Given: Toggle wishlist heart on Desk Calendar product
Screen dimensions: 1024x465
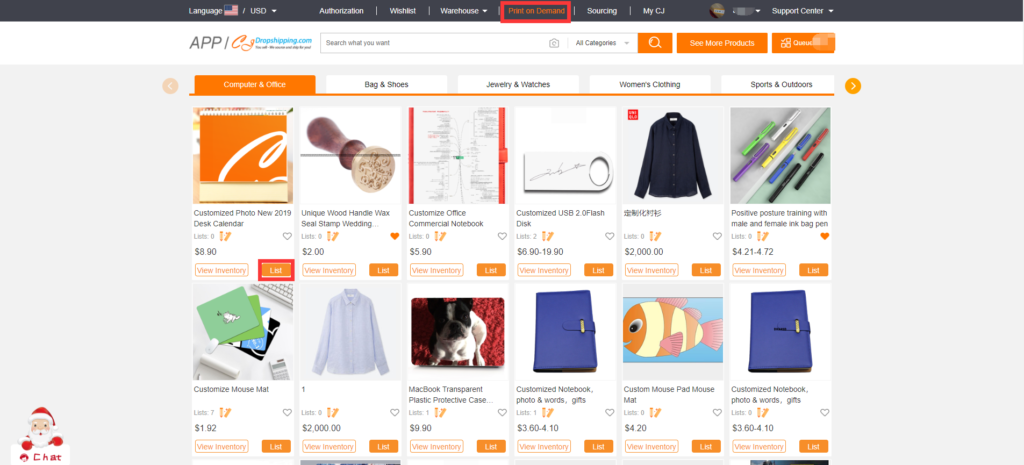Looking at the screenshot, I should pos(287,237).
